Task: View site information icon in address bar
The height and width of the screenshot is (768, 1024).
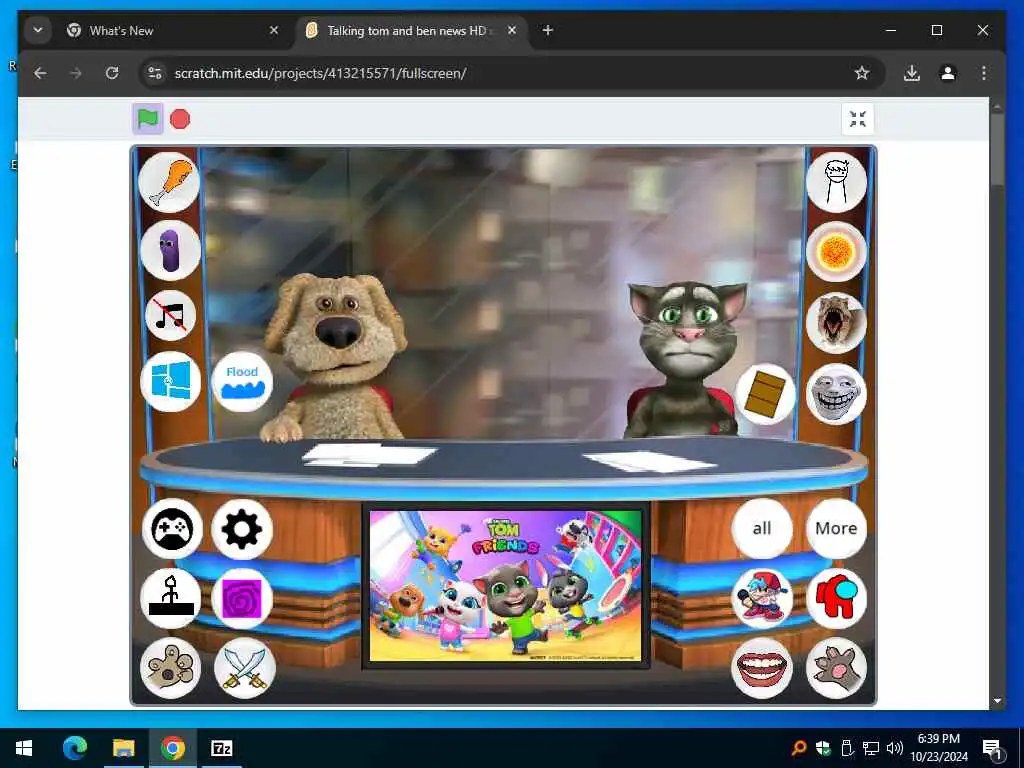Action: (155, 73)
